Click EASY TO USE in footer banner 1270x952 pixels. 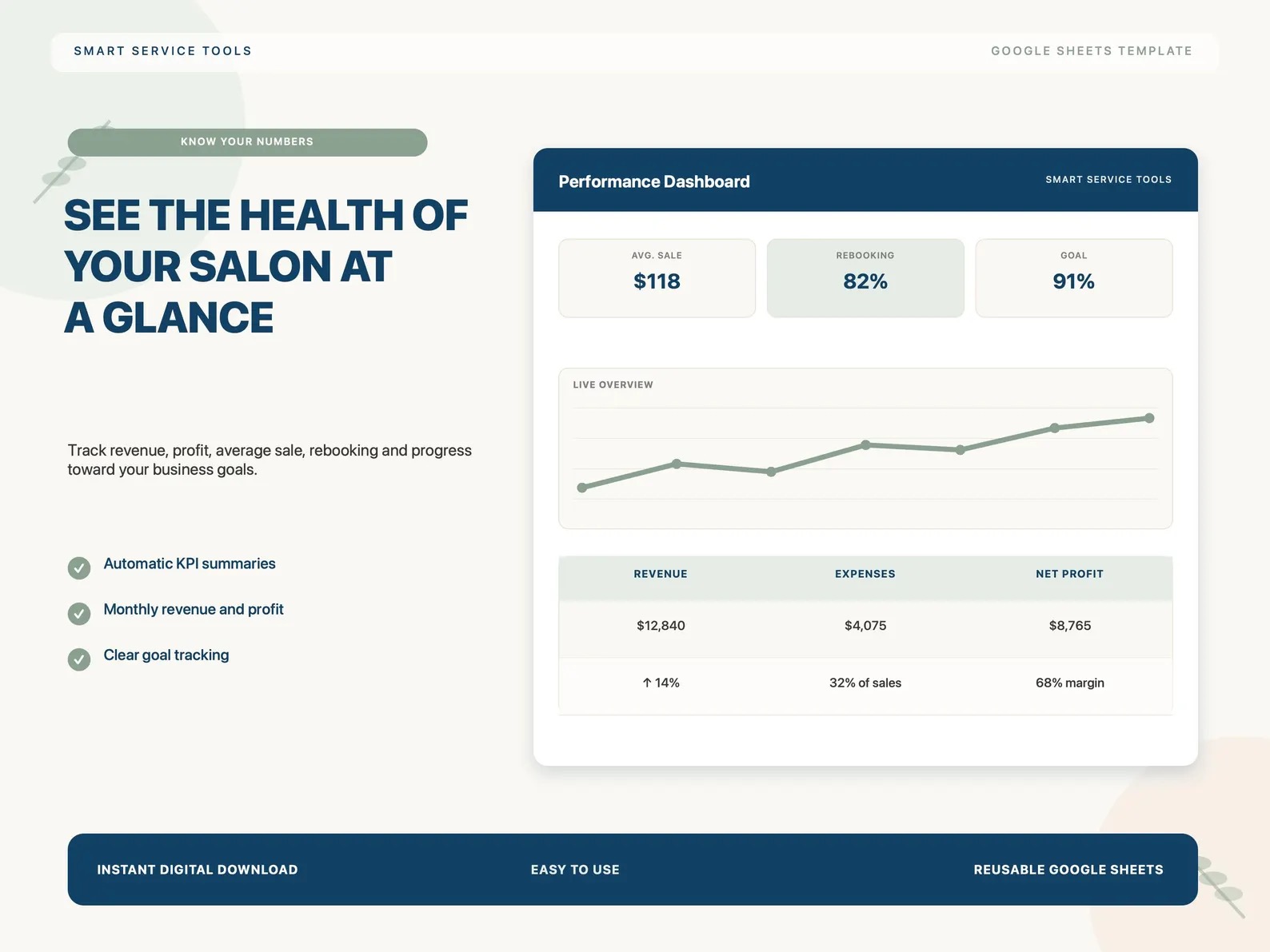[575, 870]
